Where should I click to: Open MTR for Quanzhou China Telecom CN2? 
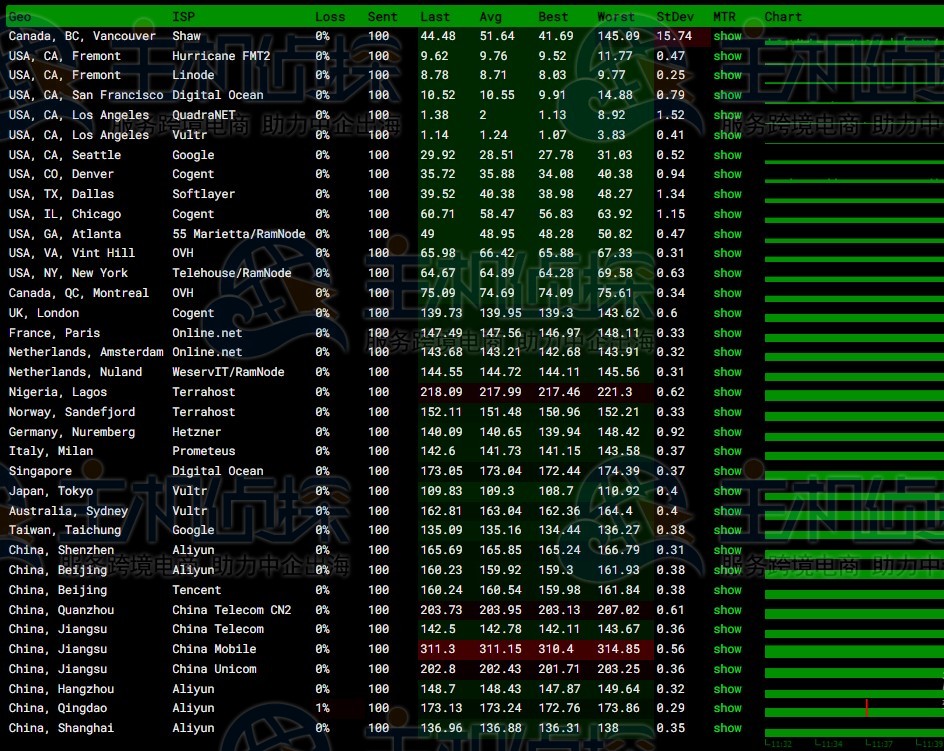click(x=727, y=610)
